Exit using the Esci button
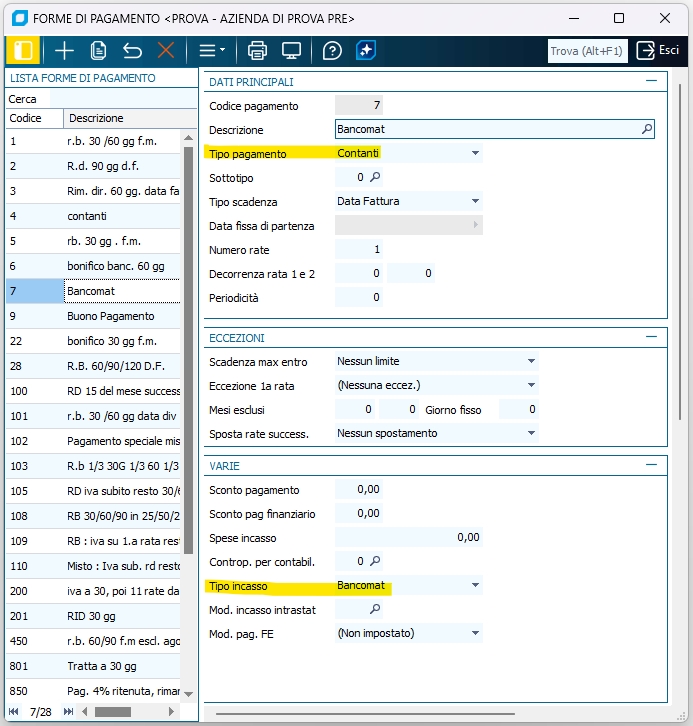This screenshot has height=726, width=693. tap(658, 50)
